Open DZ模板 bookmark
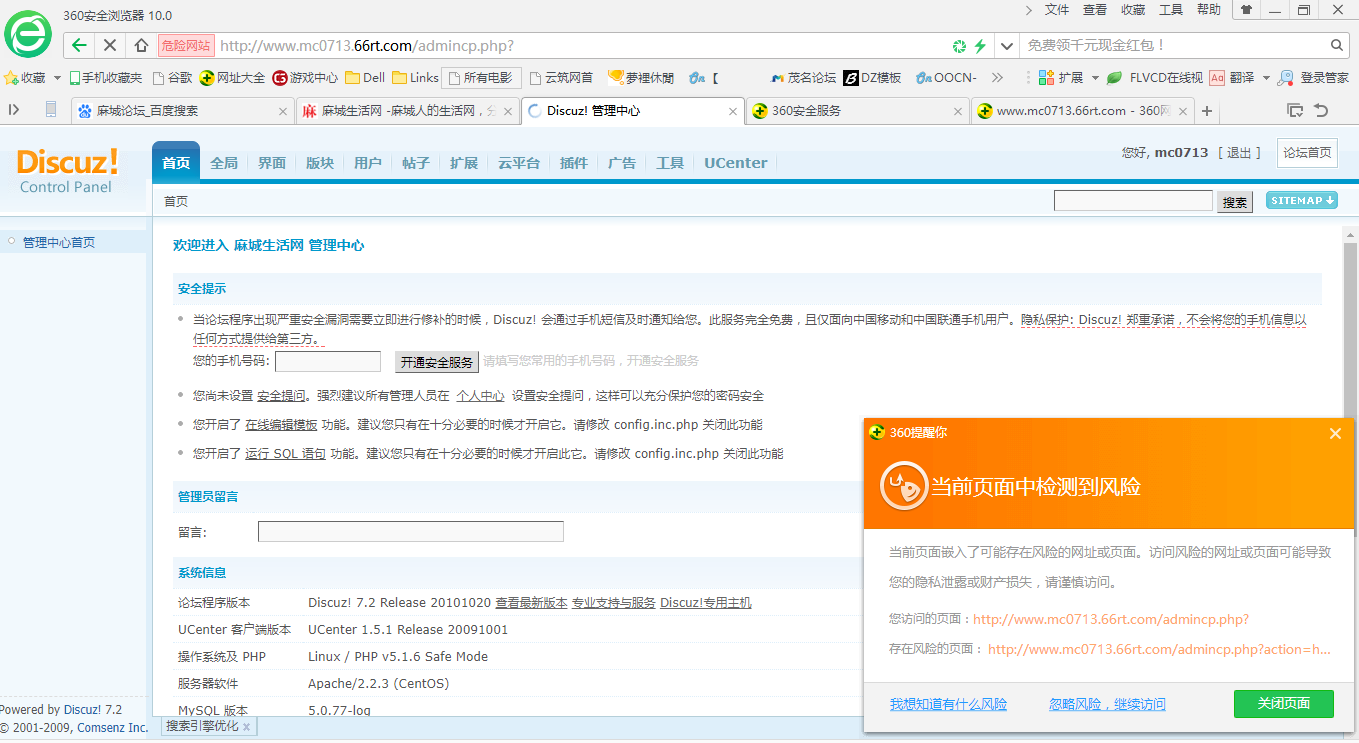 coord(872,77)
